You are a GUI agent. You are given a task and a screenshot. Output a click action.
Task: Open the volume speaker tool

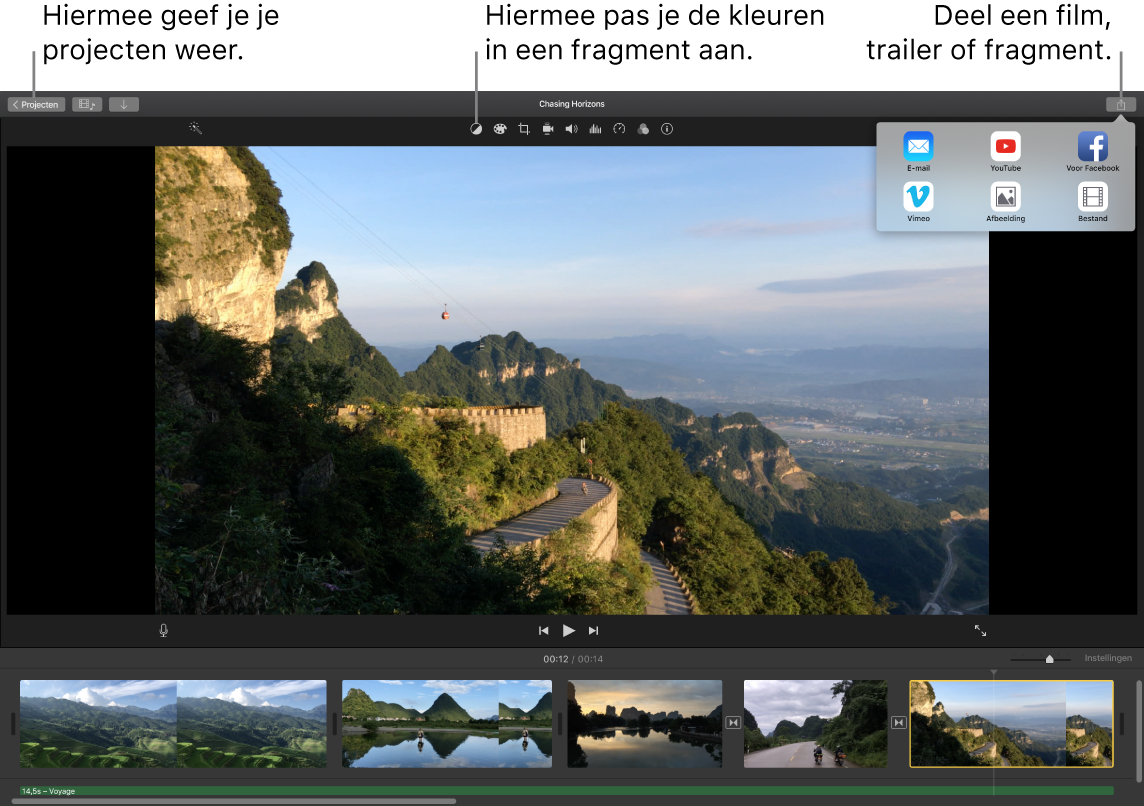click(571, 129)
